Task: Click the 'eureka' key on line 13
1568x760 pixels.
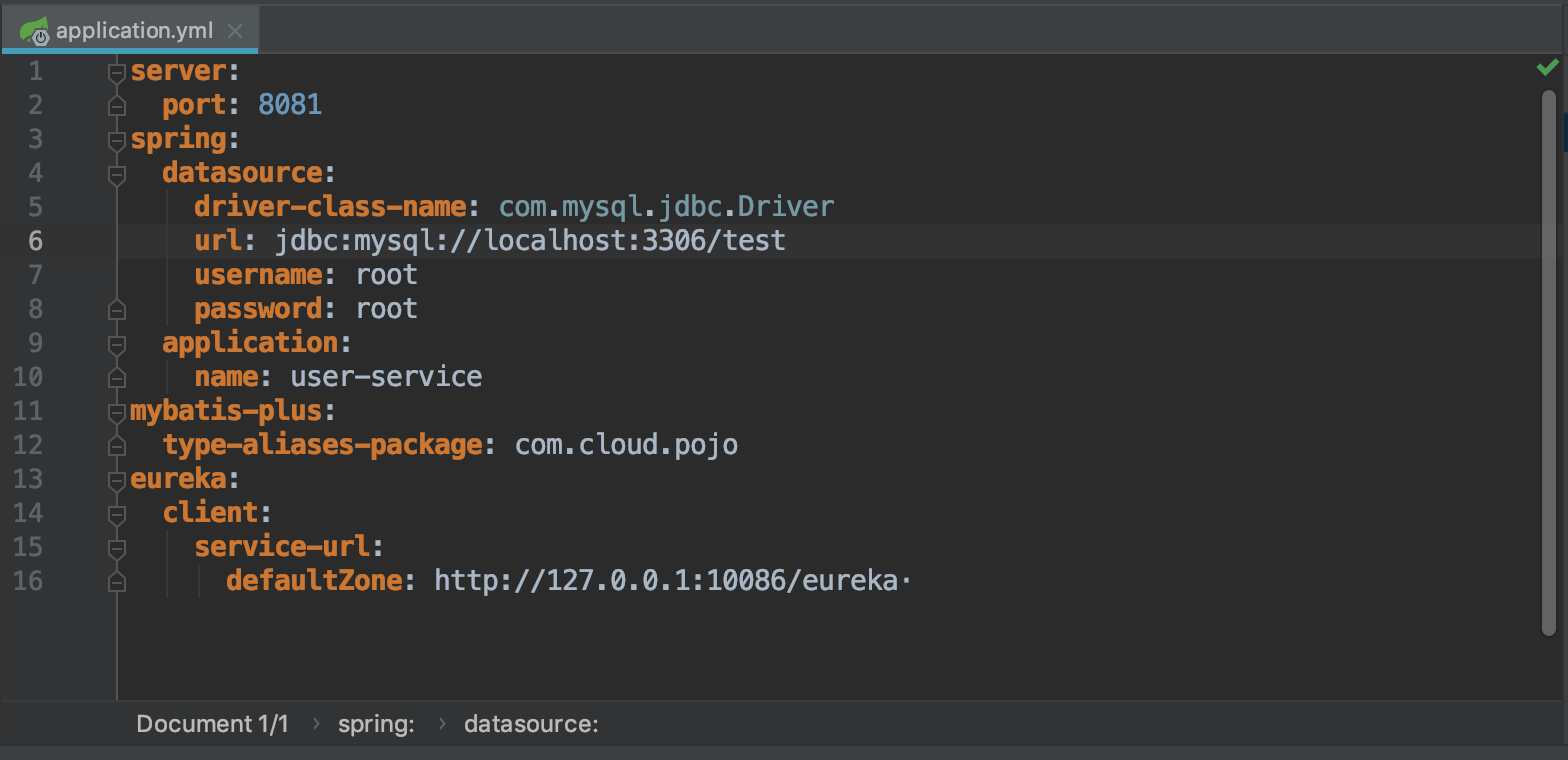Action: tap(179, 479)
